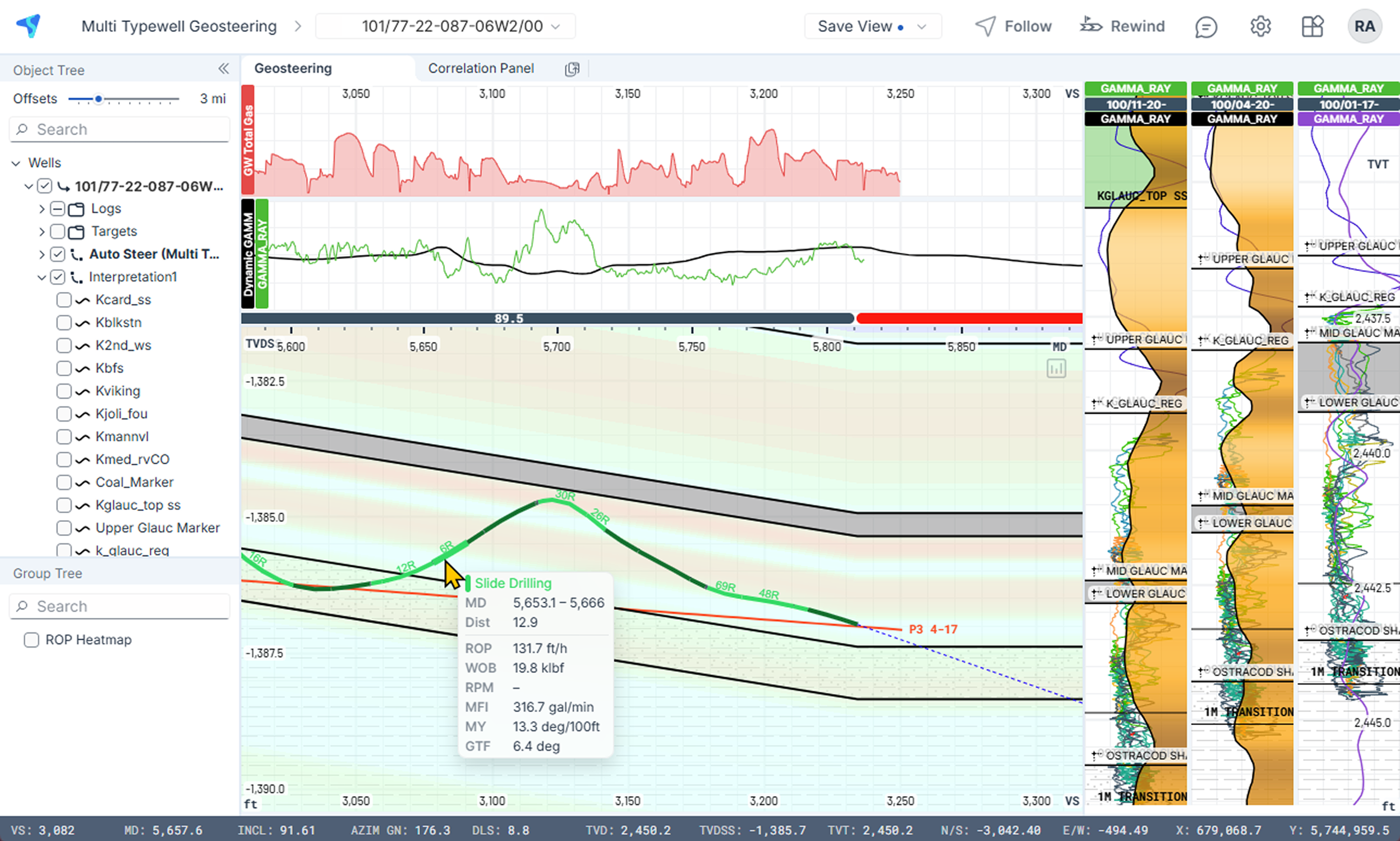The width and height of the screenshot is (1400, 841).
Task: Adjust the Offsets distance slider
Action: point(99,99)
